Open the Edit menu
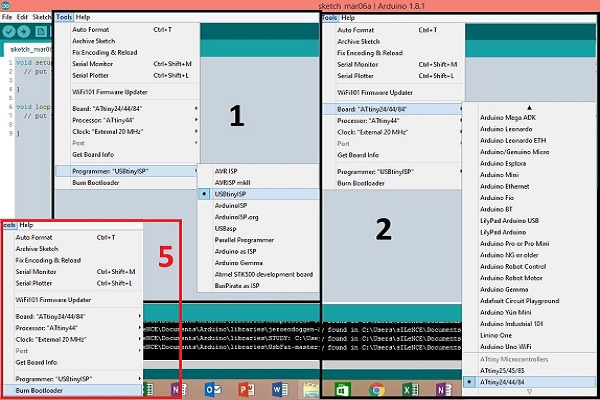This screenshot has height=400, width=600. (x=22, y=17)
